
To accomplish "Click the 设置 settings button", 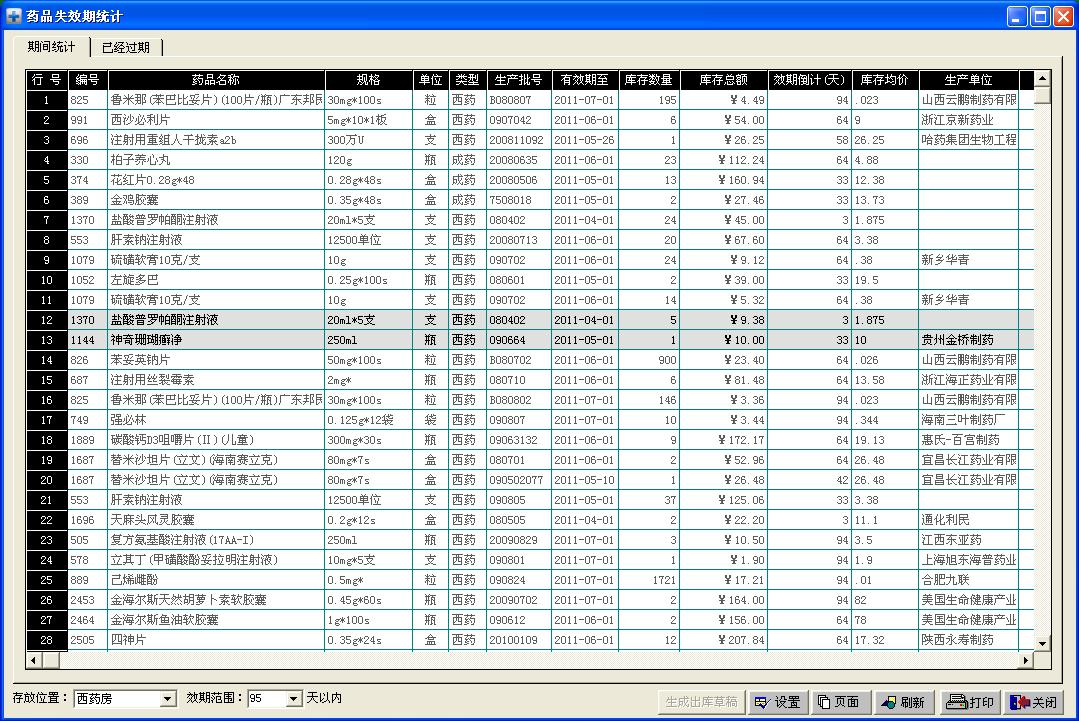I will (778, 702).
